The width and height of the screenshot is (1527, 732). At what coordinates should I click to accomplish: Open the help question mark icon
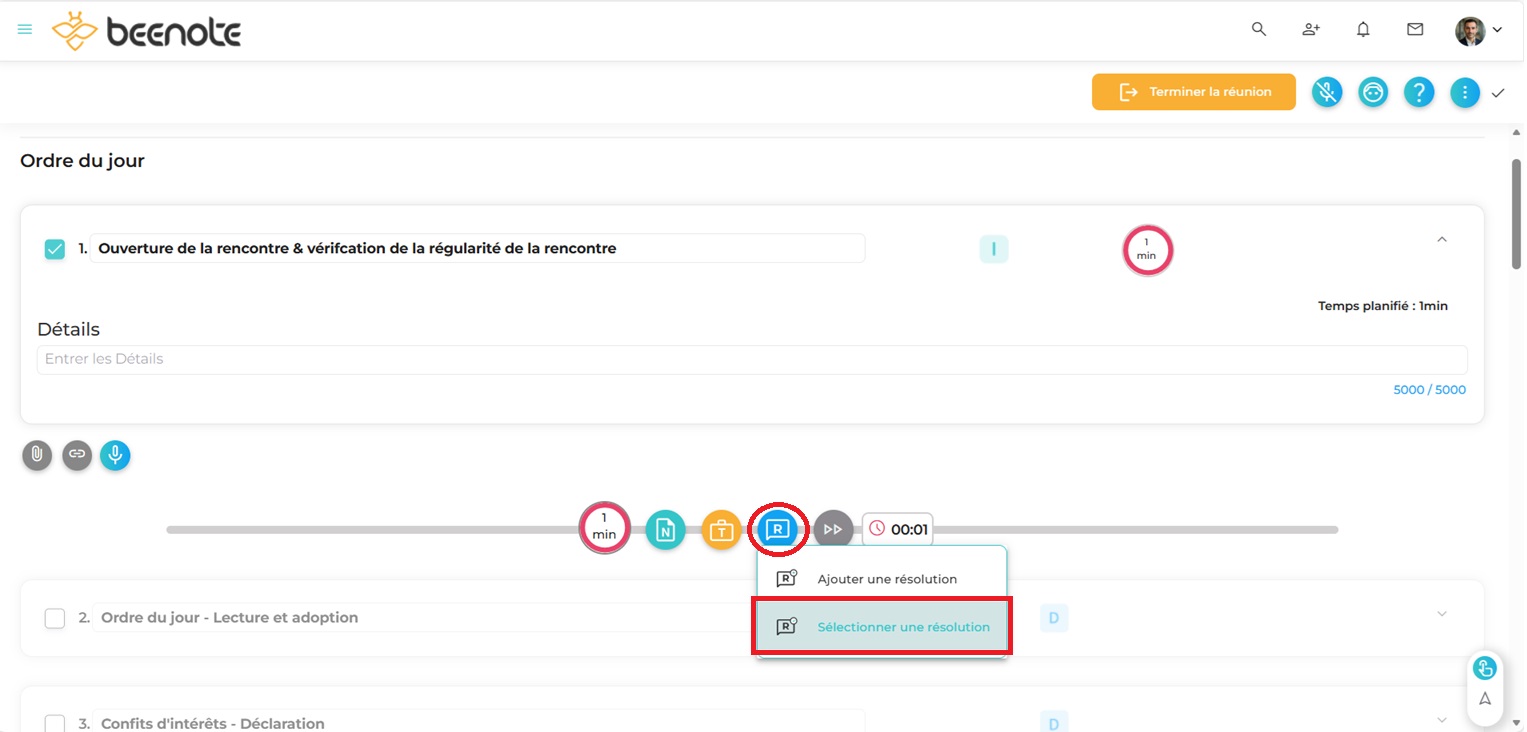pos(1419,93)
